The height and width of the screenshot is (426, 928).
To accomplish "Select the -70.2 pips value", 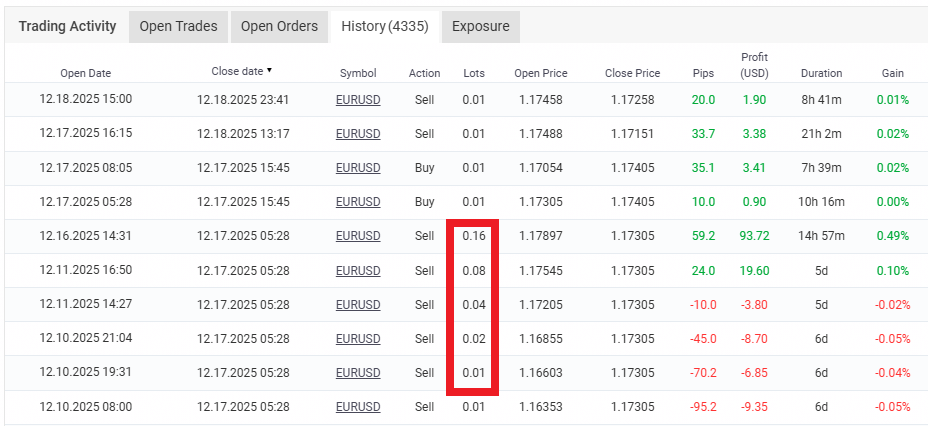I will coord(703,373).
